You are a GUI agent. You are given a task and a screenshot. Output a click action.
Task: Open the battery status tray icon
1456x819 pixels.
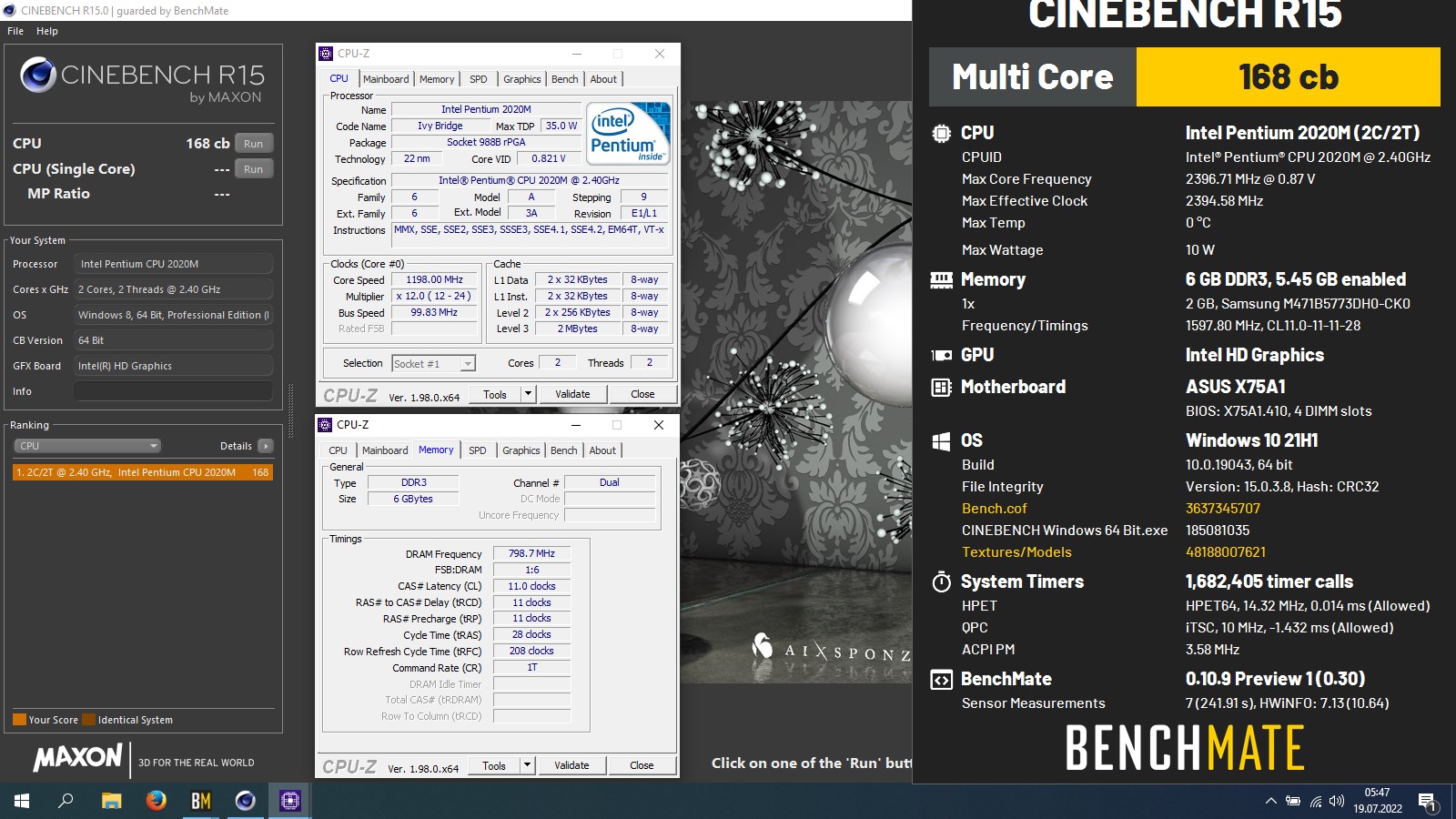tap(1293, 801)
